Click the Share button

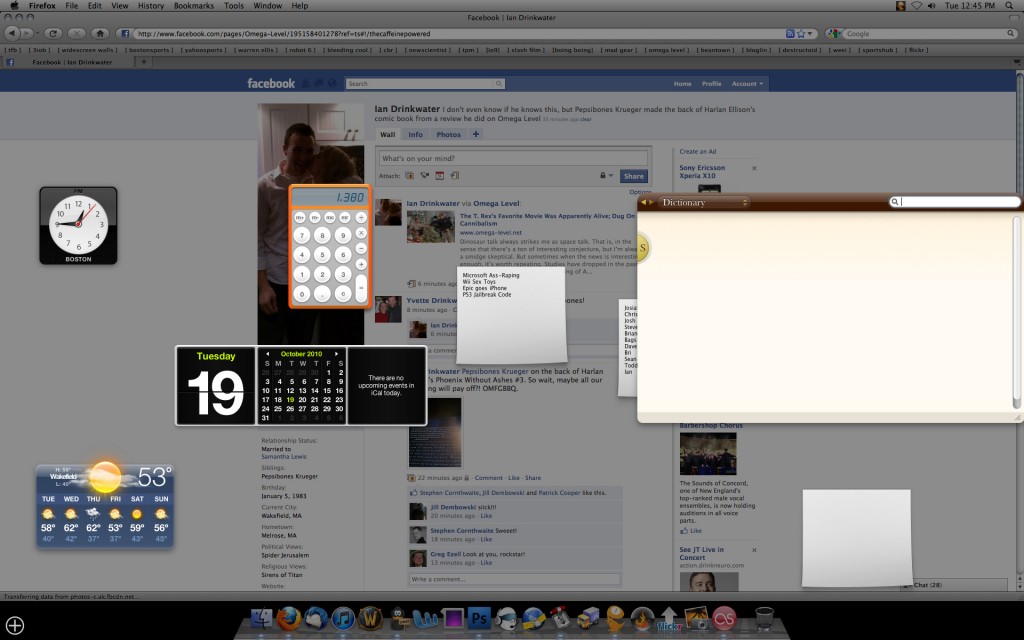coord(633,176)
